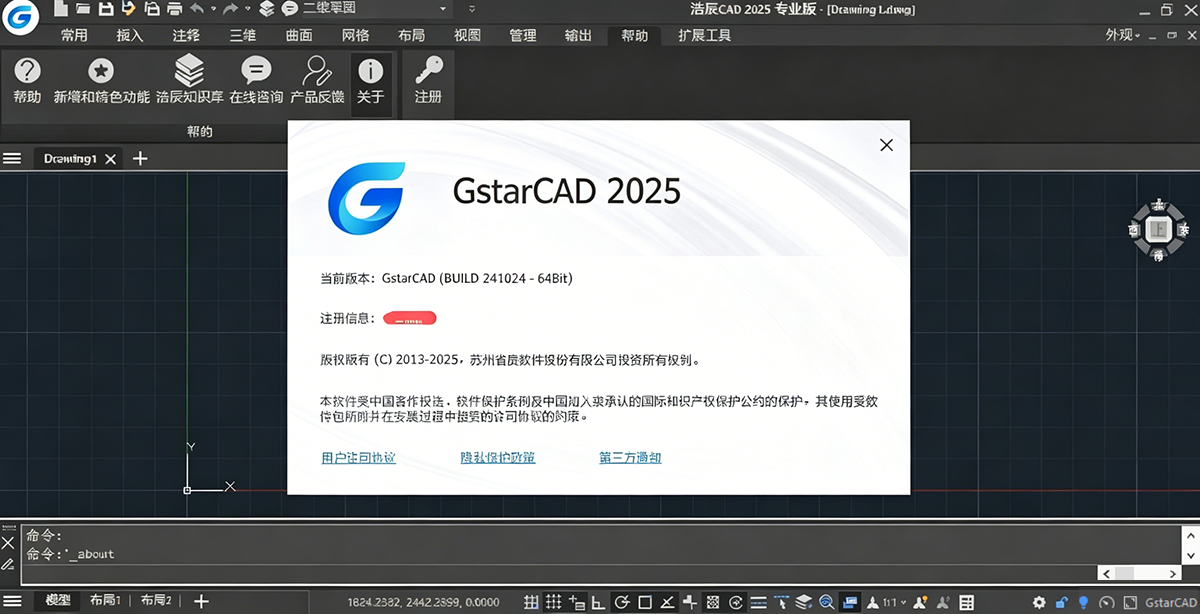Switch to the 扩展工具 ribbon tab

click(705, 35)
